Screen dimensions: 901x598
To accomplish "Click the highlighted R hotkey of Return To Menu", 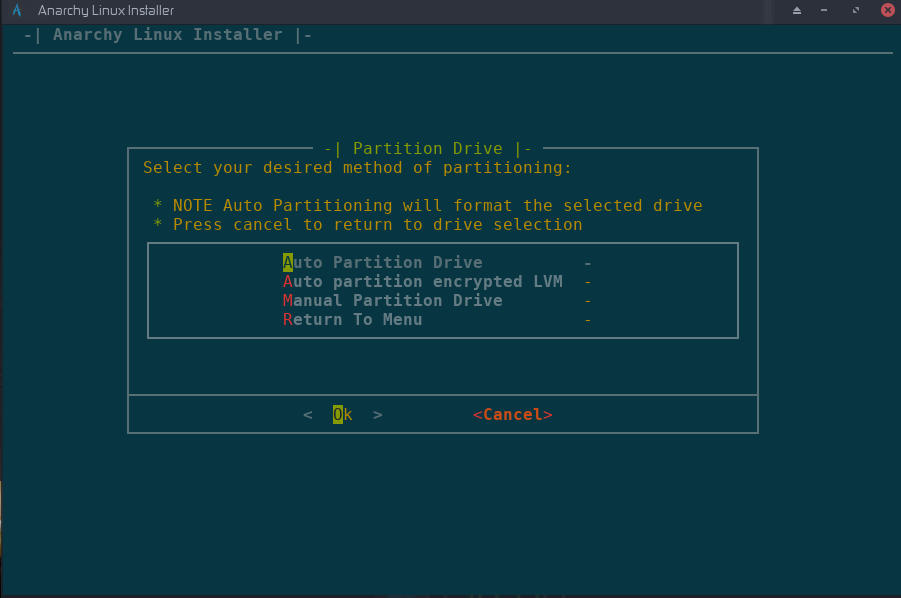I will coord(288,319).
